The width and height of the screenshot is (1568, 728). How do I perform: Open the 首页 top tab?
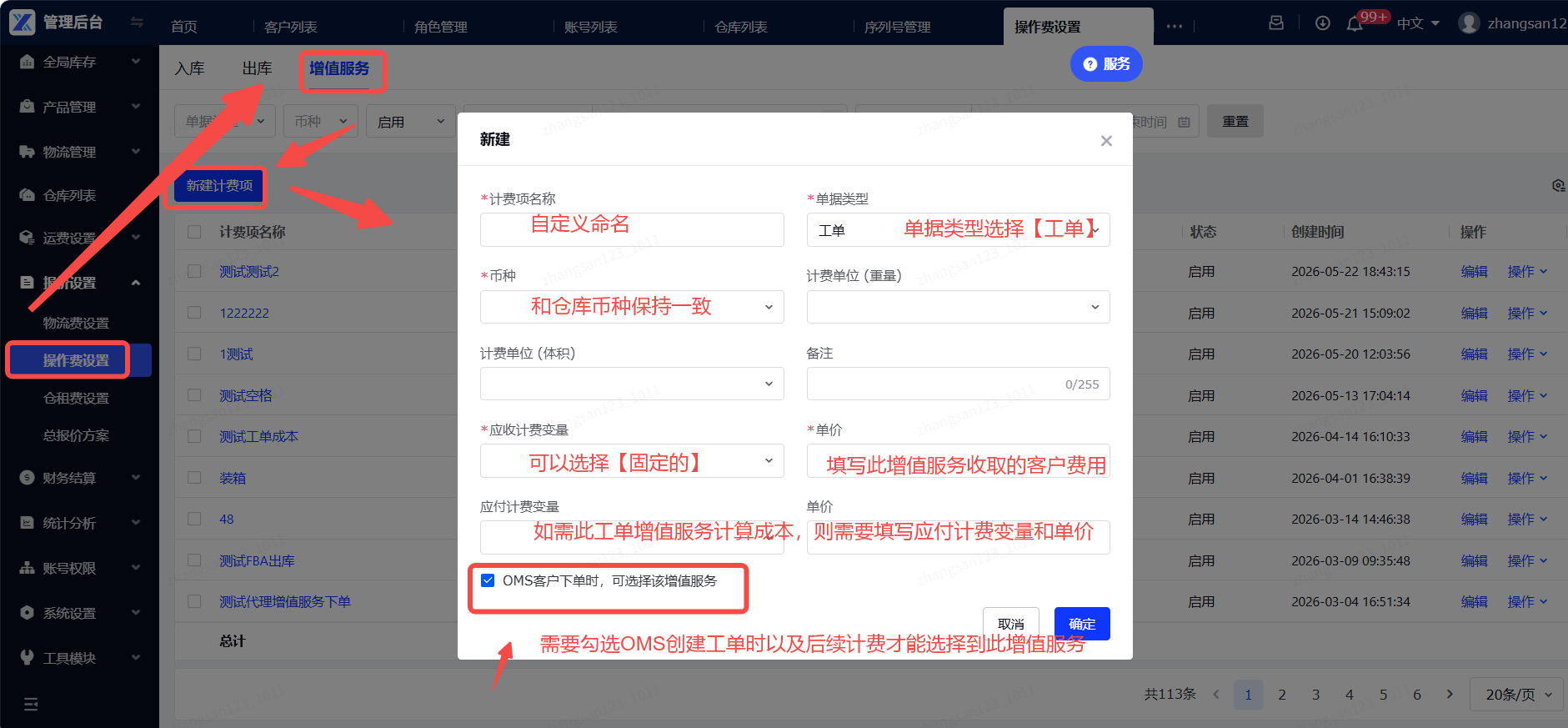184,27
